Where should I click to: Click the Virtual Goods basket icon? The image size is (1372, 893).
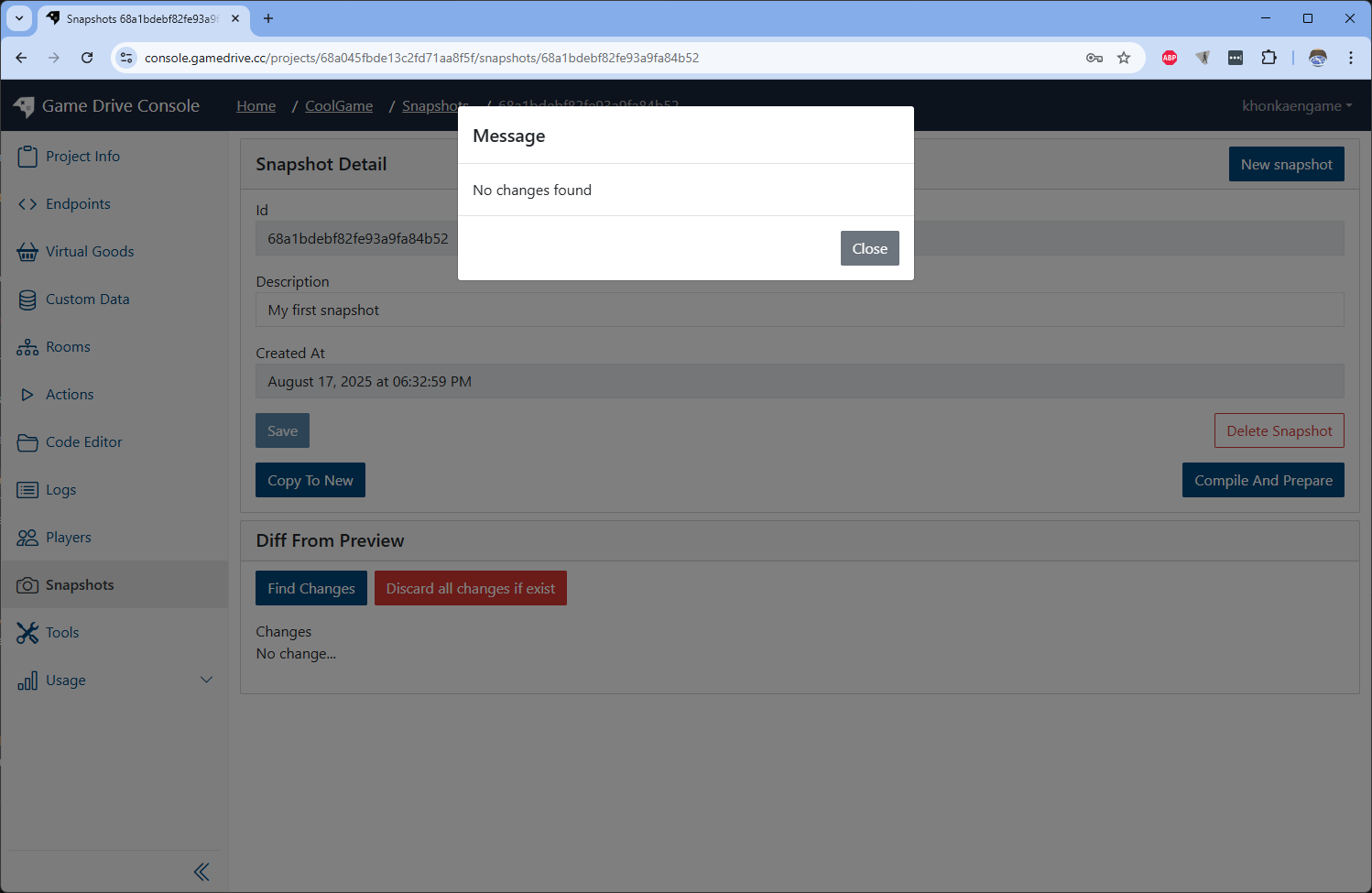point(27,252)
